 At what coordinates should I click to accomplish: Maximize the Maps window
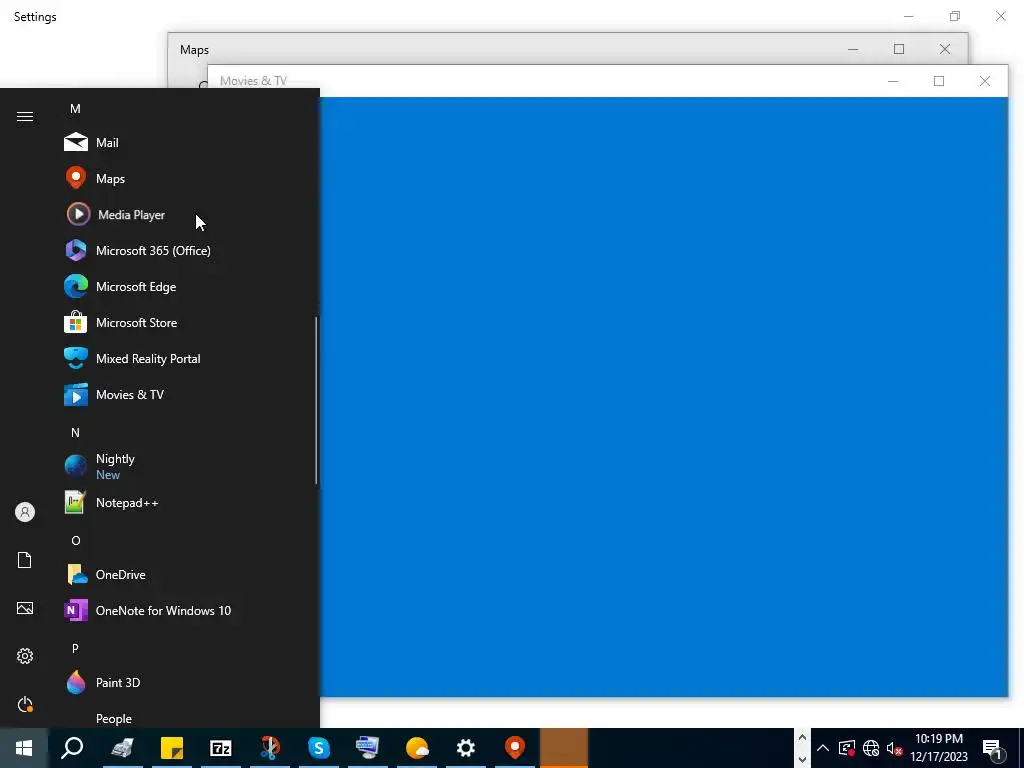coord(899,49)
